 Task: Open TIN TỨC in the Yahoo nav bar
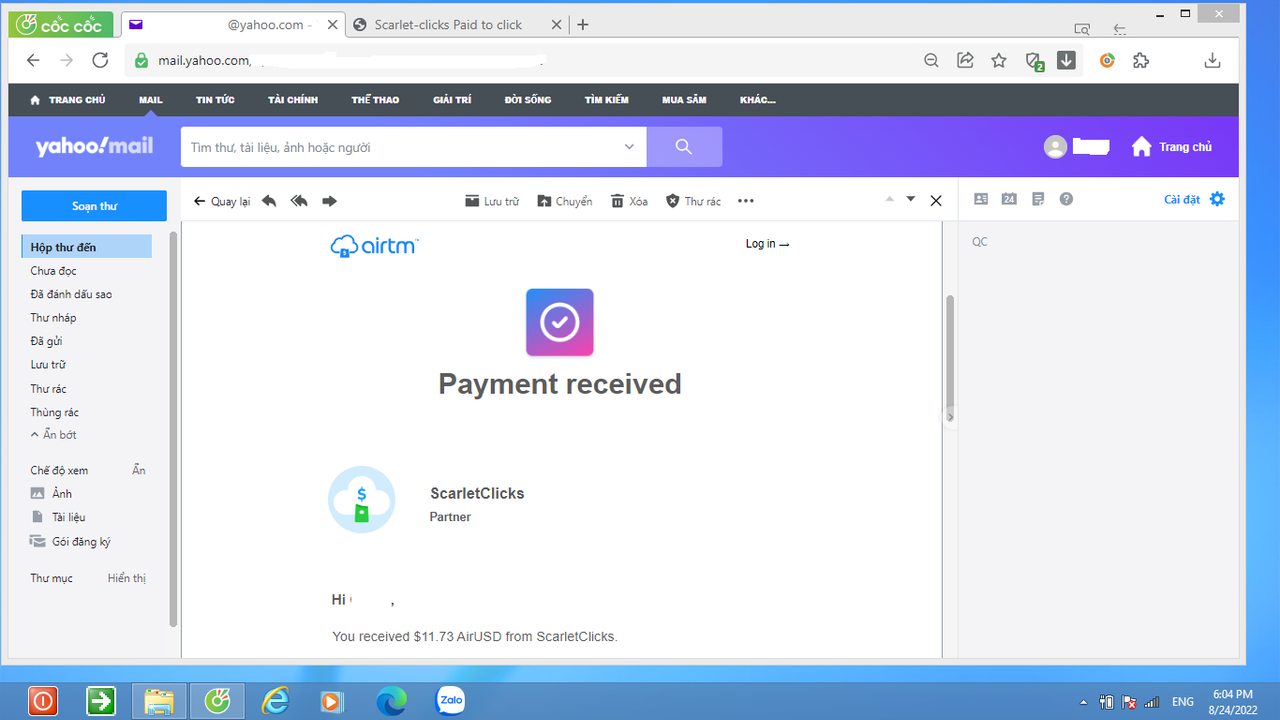coord(215,100)
